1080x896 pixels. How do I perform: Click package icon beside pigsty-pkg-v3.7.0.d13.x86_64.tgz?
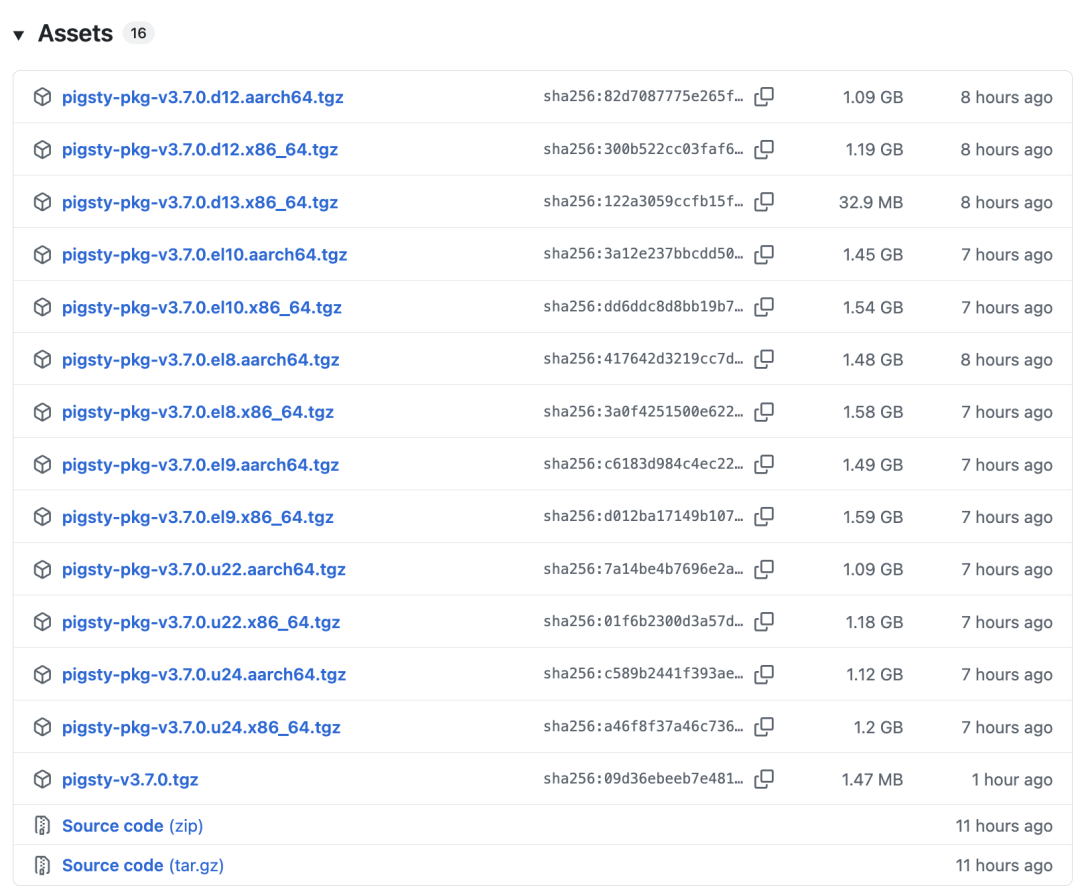coord(42,202)
